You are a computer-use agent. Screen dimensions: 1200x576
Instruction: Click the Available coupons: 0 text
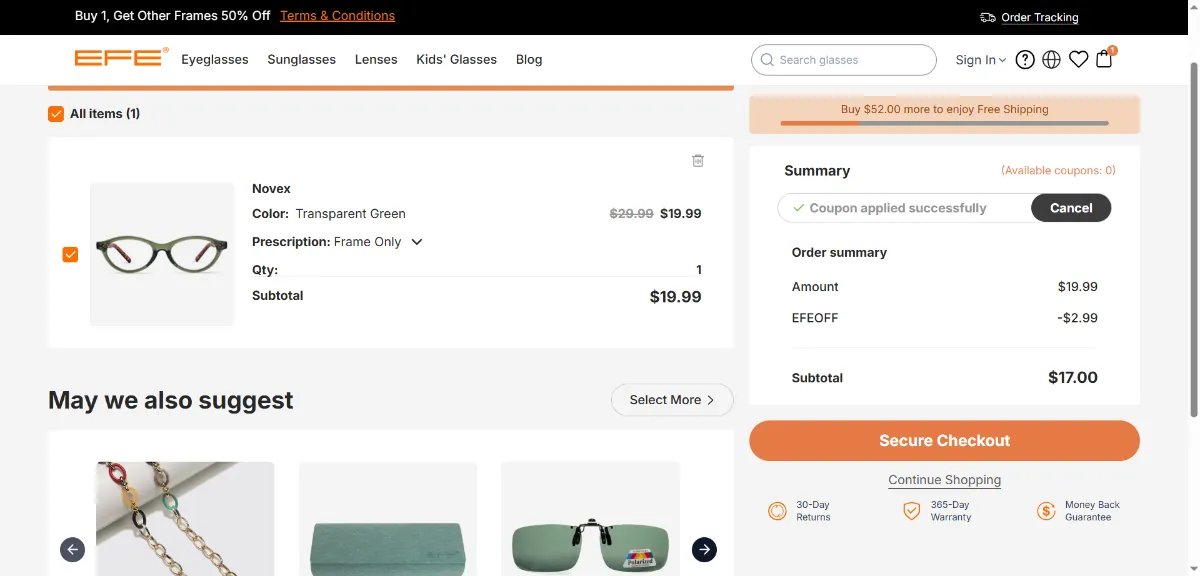click(x=1058, y=171)
